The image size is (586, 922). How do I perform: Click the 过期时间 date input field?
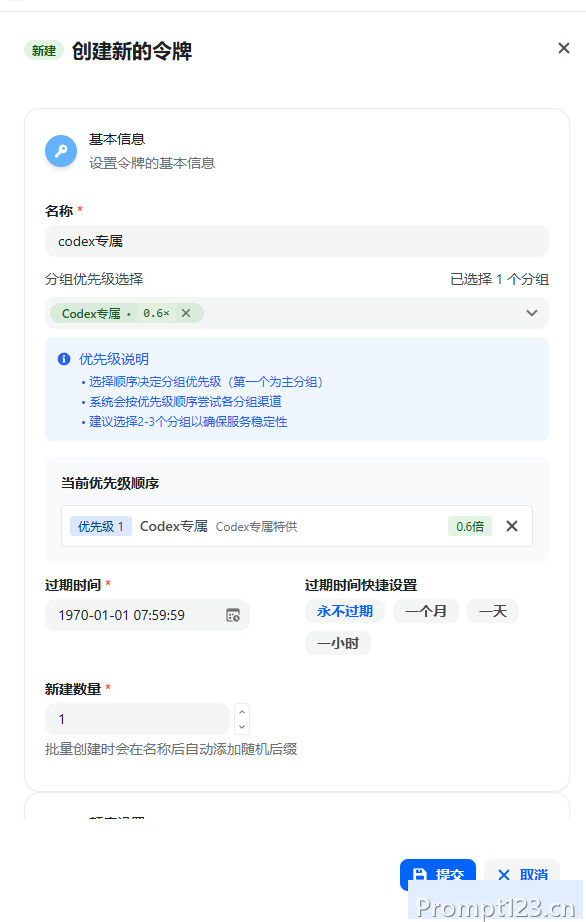(148, 615)
